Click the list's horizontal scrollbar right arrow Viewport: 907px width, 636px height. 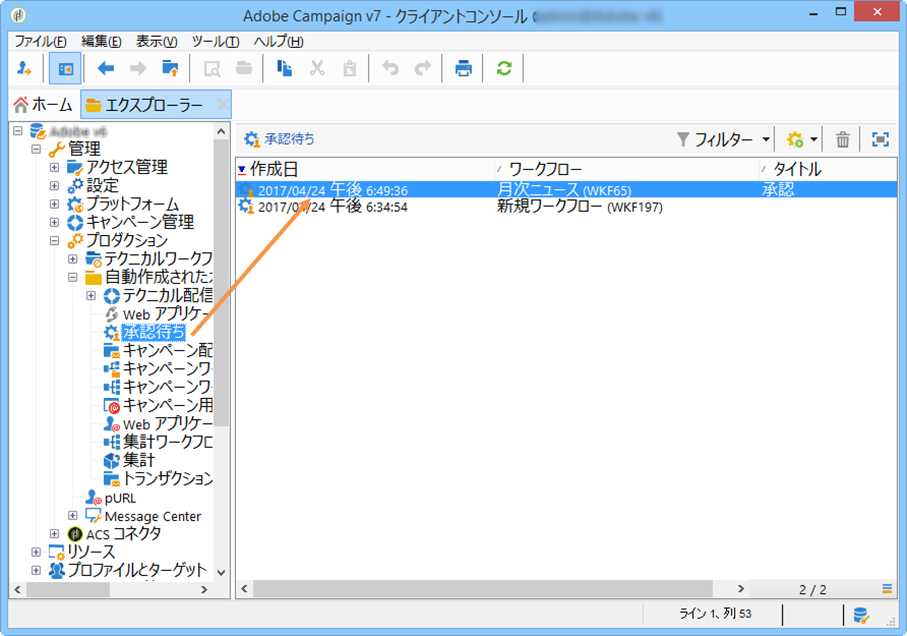pos(740,589)
